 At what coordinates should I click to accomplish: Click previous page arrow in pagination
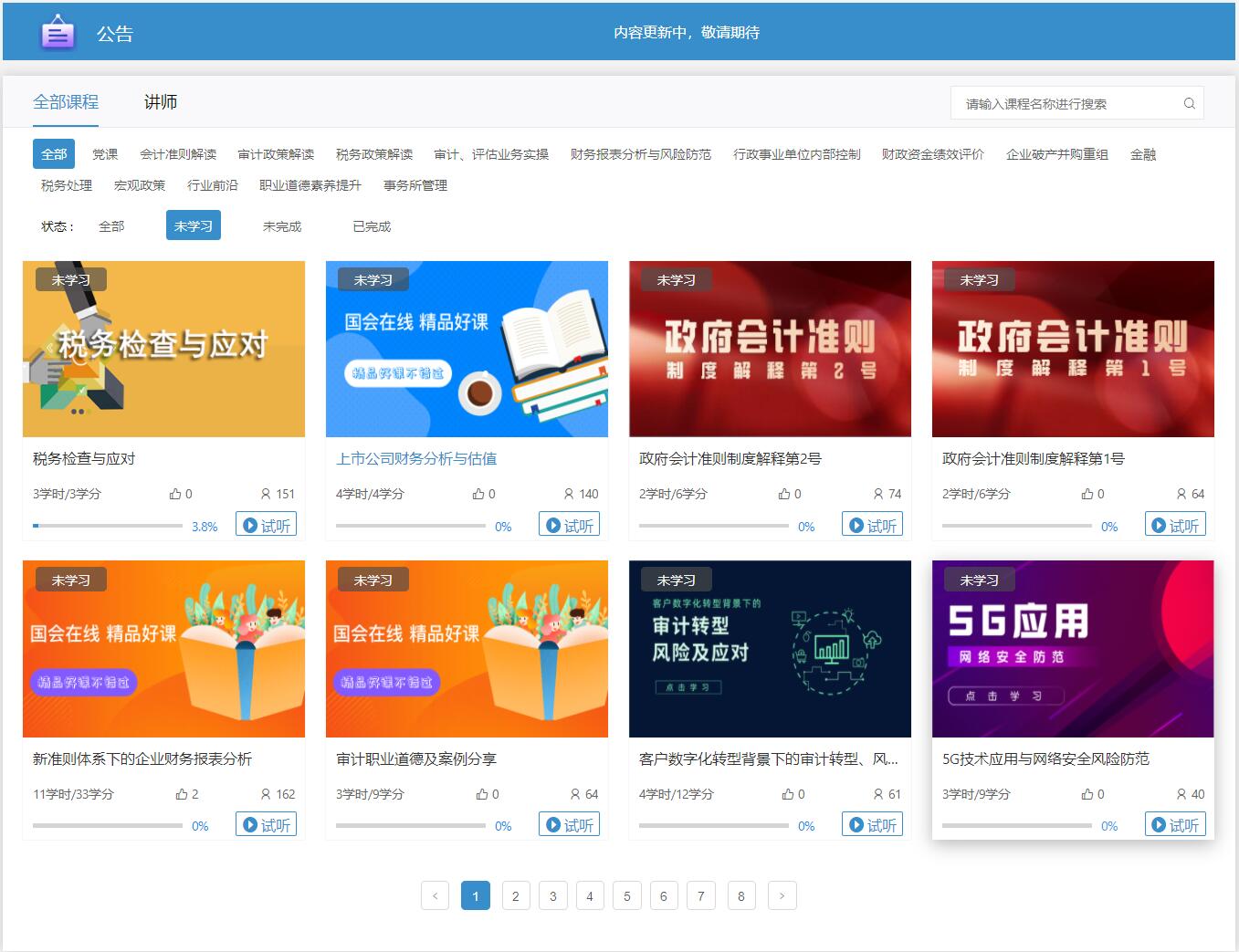[x=435, y=895]
